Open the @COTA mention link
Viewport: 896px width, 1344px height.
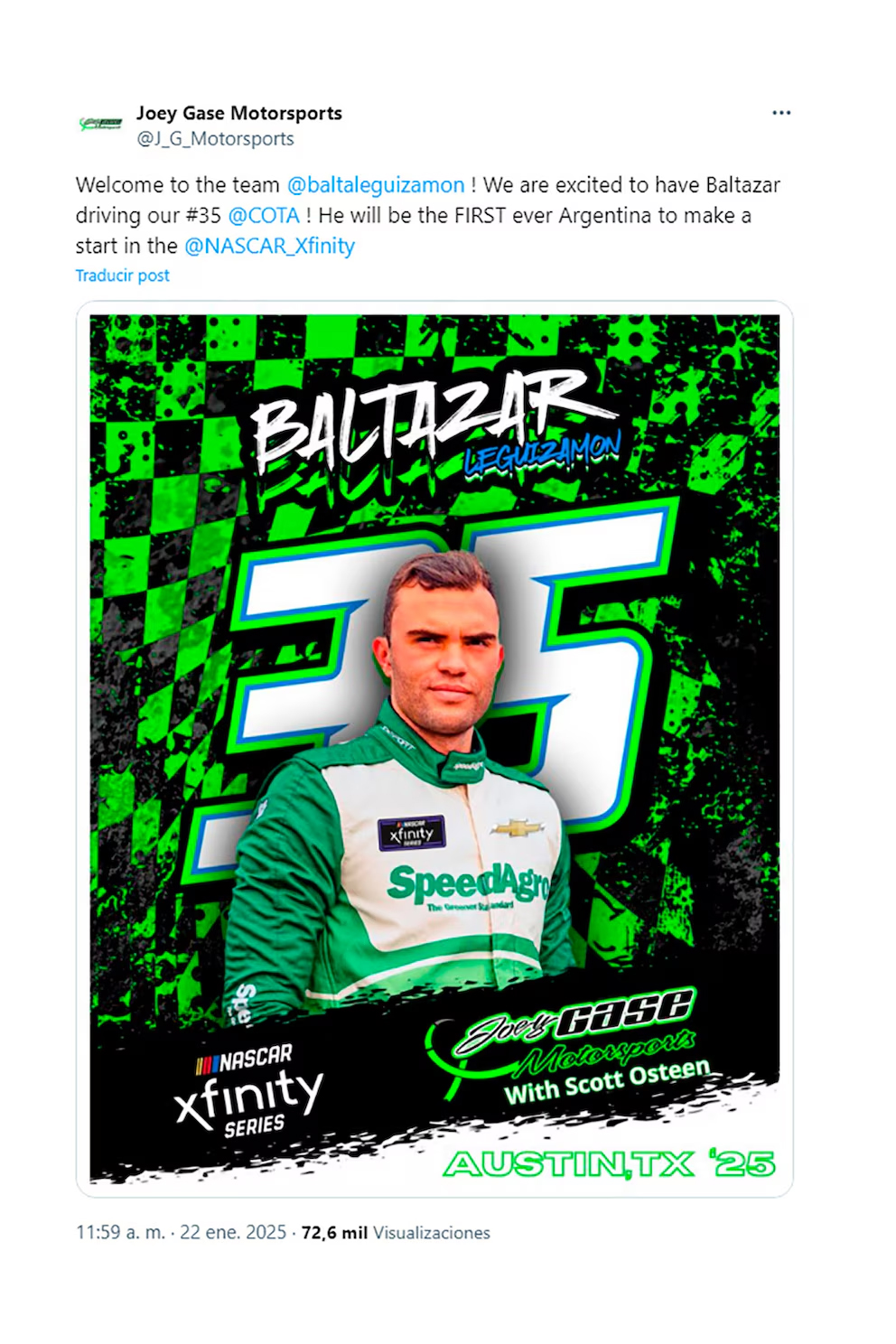coord(264,216)
